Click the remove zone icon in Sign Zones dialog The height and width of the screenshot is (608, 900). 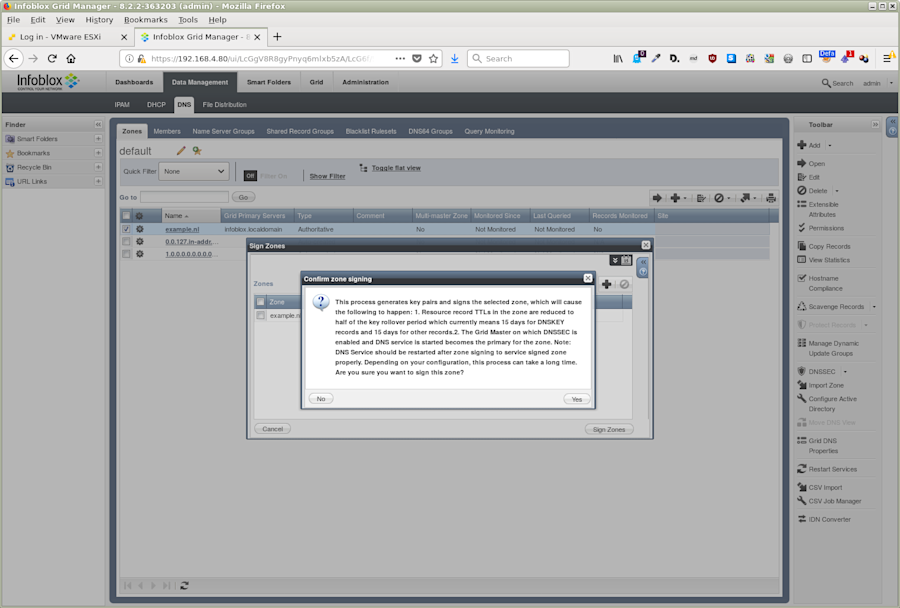tap(624, 284)
